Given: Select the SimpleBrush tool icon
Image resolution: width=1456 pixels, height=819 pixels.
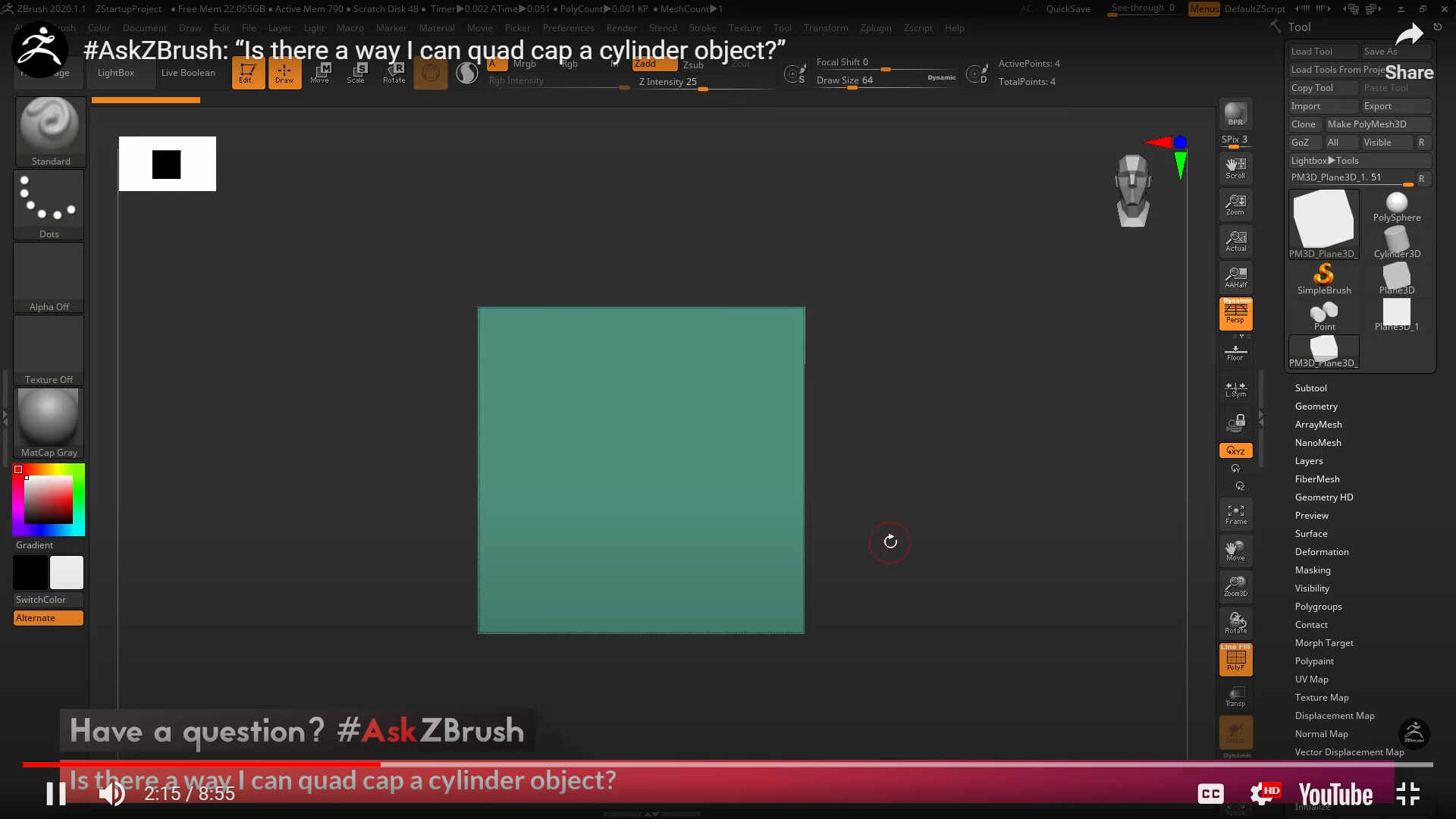Looking at the screenshot, I should [1323, 278].
